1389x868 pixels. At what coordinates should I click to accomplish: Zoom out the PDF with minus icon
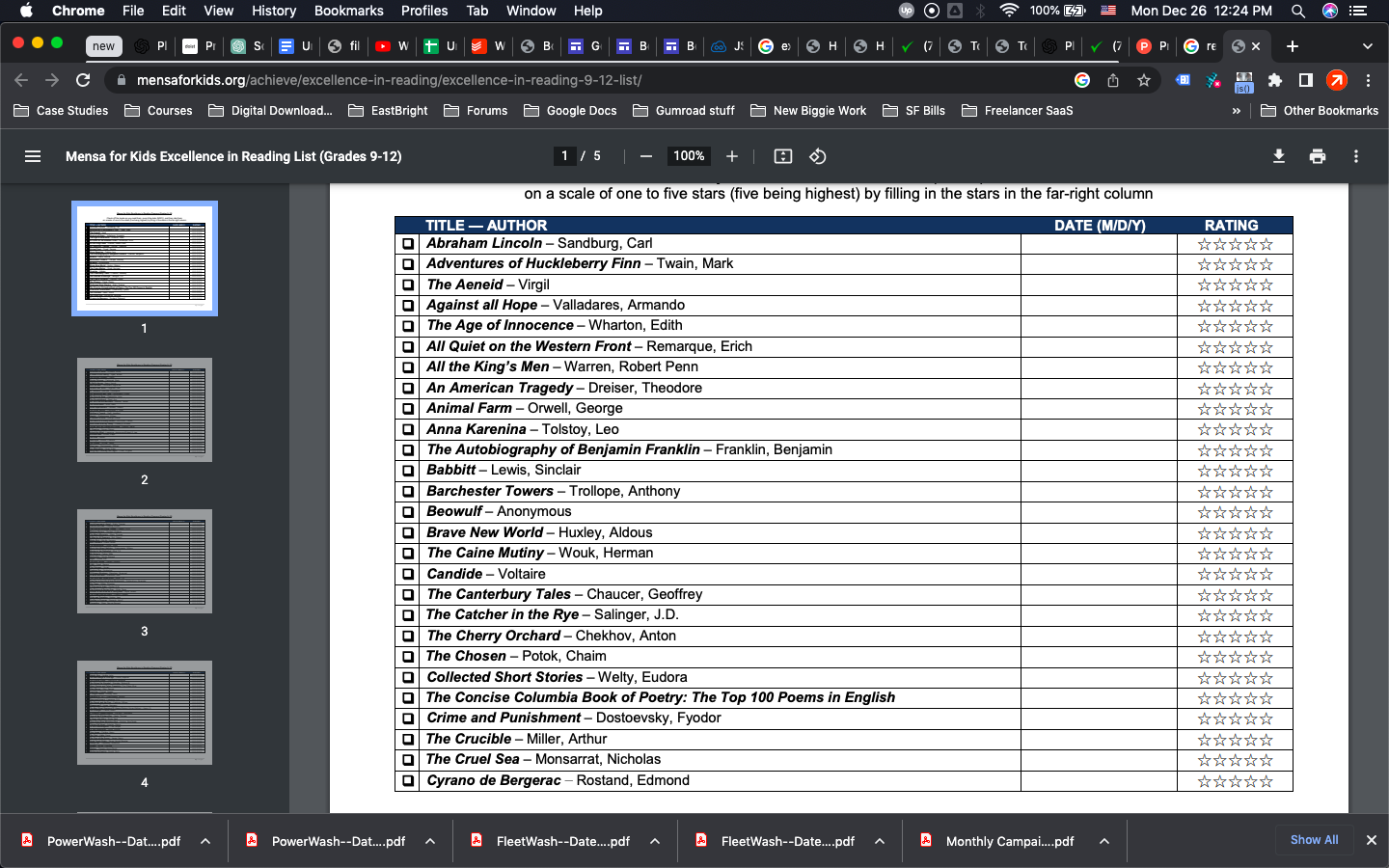coord(646,156)
